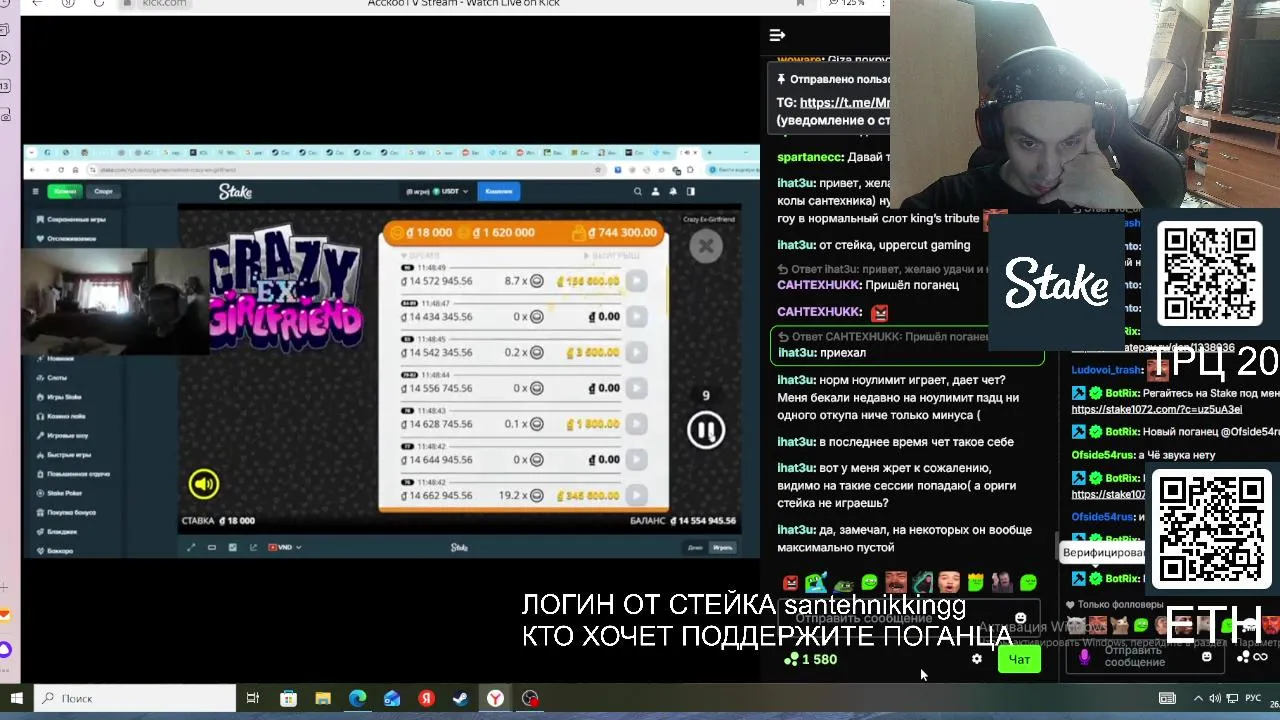This screenshot has height=720, width=1280.
Task: Toggle Stake side panel icon in header
Action: coord(690,191)
